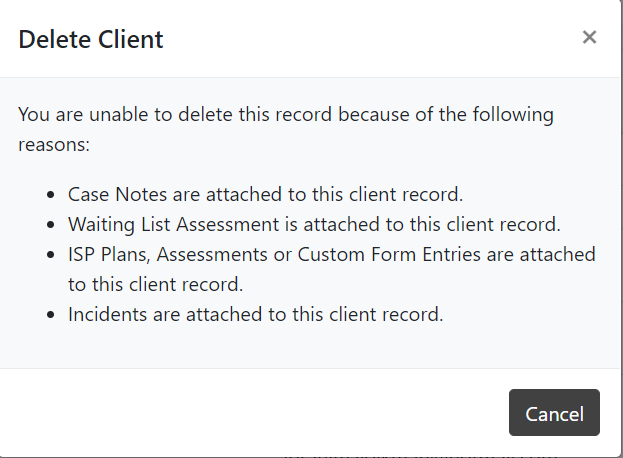Select the Case Notes reason line
The width and height of the screenshot is (623, 458).
tap(265, 194)
